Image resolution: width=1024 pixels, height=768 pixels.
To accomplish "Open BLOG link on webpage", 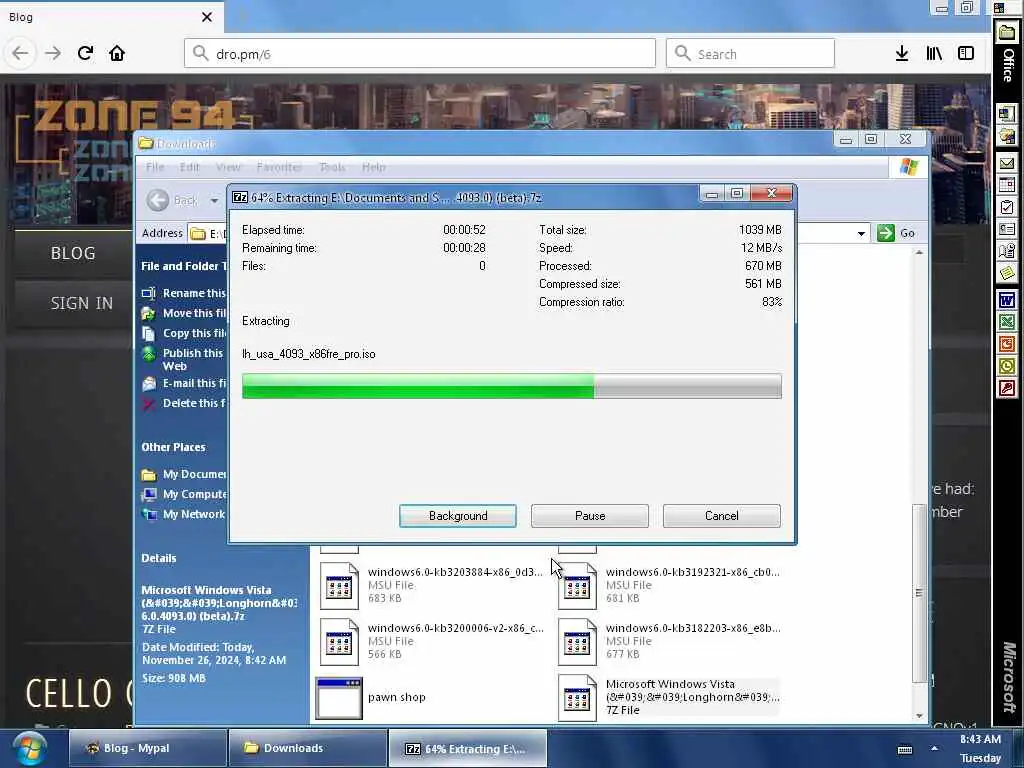I will point(73,253).
